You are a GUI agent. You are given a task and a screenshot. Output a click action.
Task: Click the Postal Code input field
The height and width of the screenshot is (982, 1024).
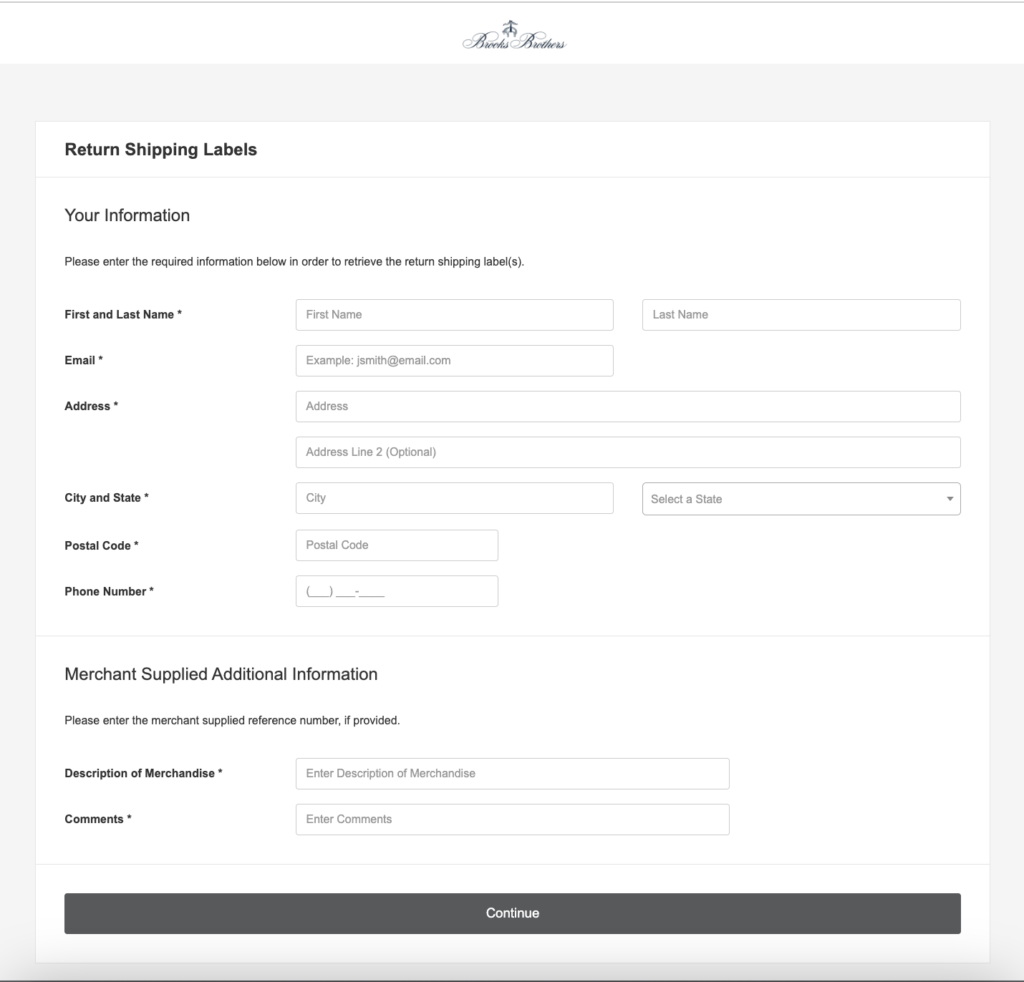tap(396, 545)
